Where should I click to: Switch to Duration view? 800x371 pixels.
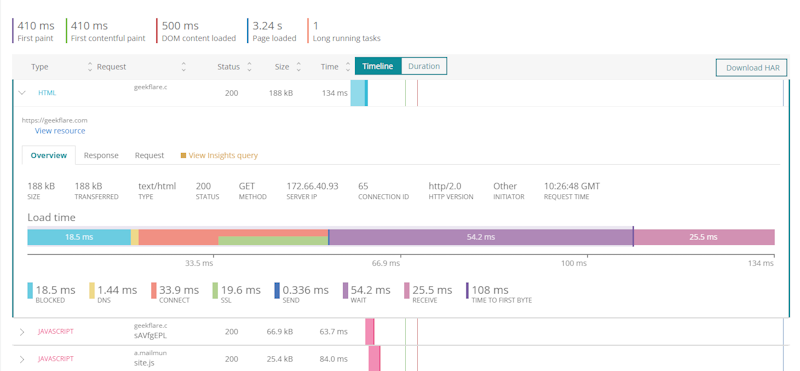coord(424,66)
